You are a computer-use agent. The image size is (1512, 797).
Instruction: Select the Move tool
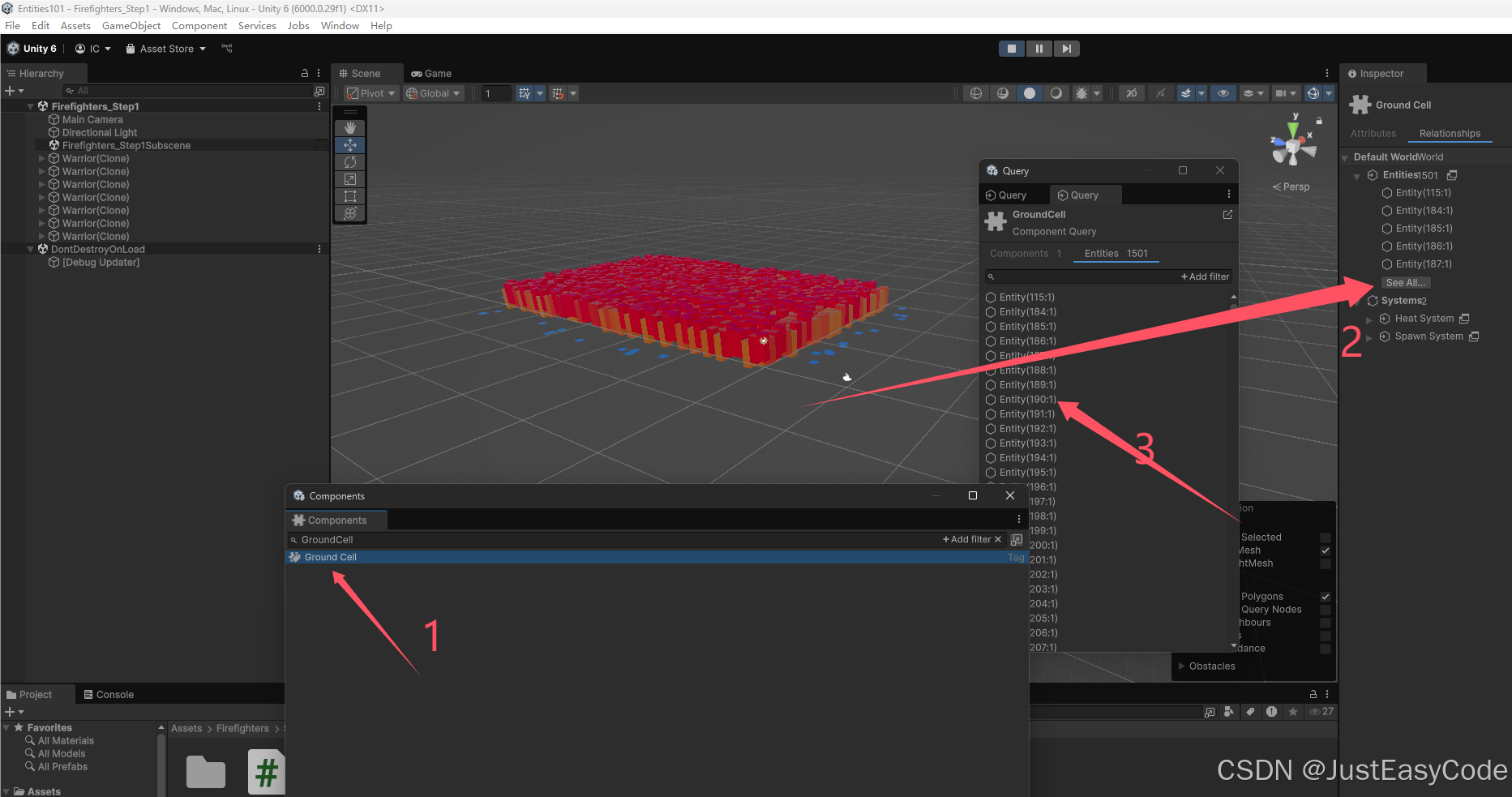point(350,145)
